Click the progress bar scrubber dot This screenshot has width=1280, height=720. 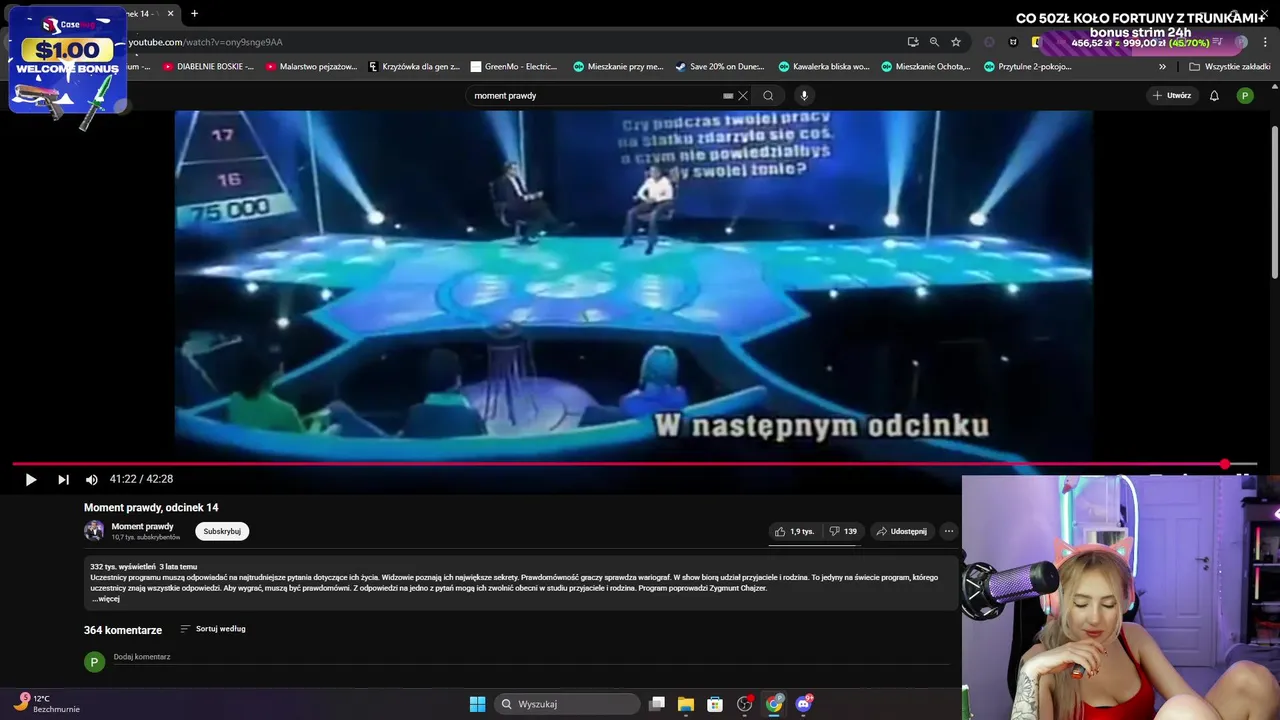click(1224, 464)
